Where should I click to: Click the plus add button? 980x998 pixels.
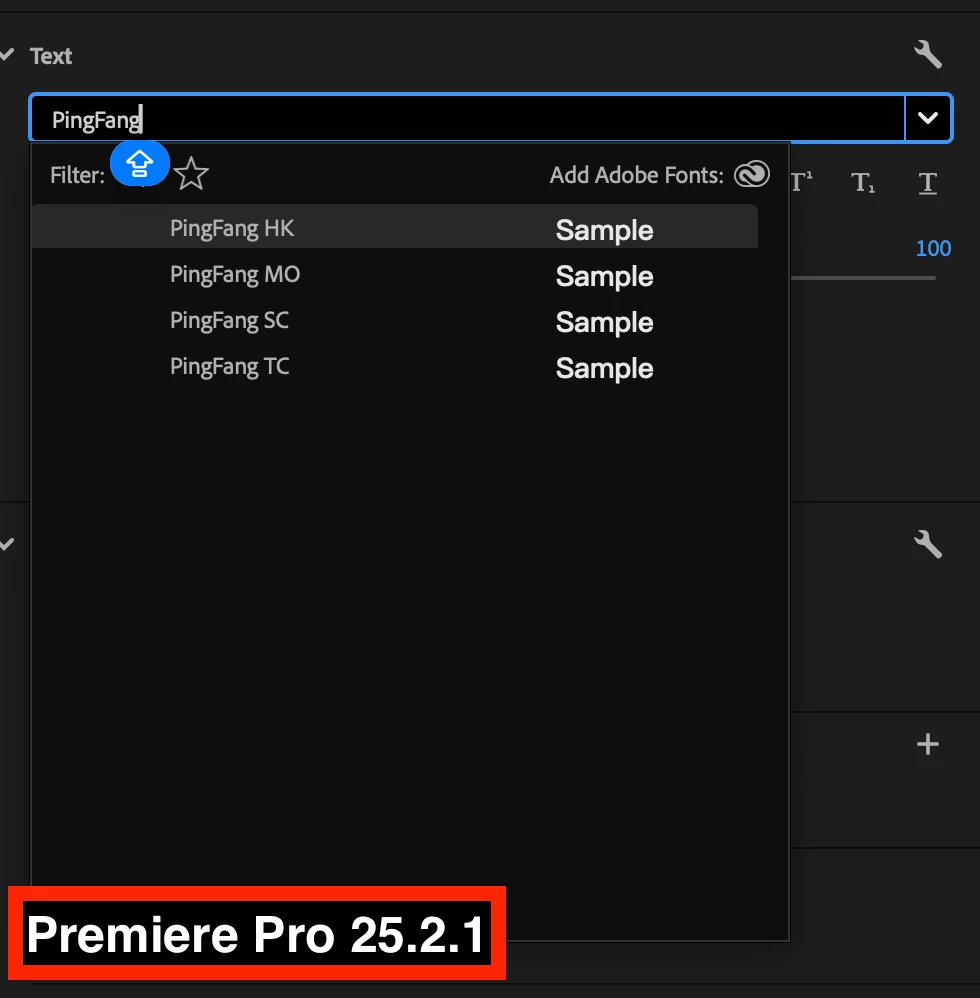(x=928, y=744)
